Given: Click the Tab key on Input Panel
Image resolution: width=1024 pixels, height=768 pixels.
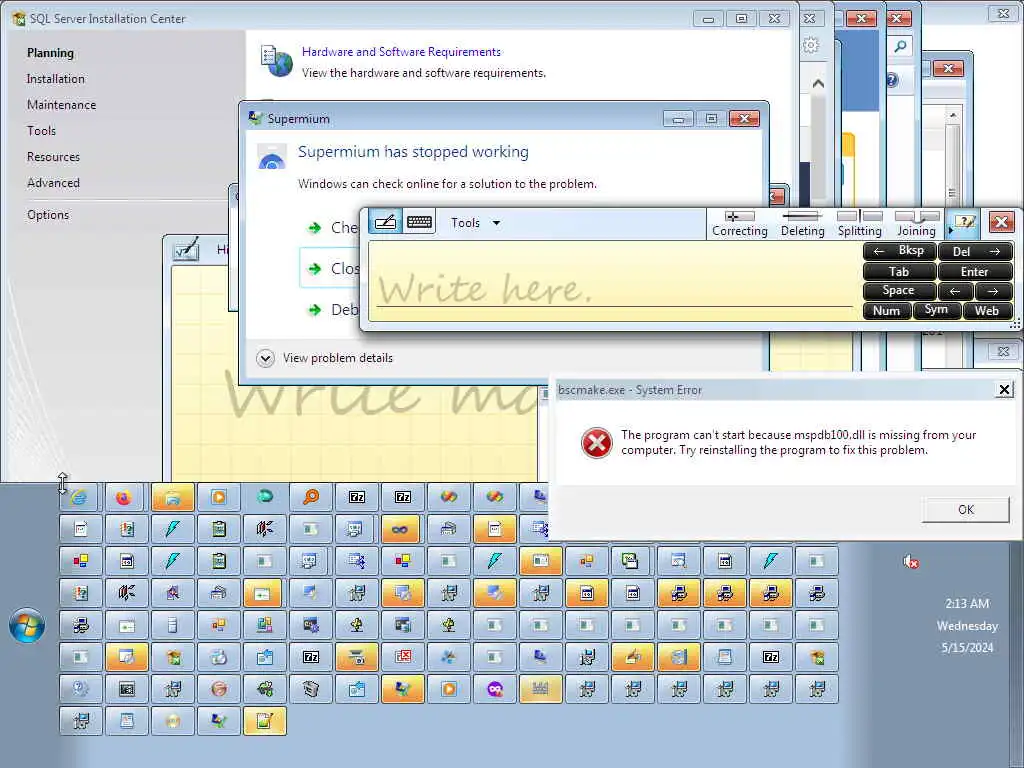Looking at the screenshot, I should [900, 272].
